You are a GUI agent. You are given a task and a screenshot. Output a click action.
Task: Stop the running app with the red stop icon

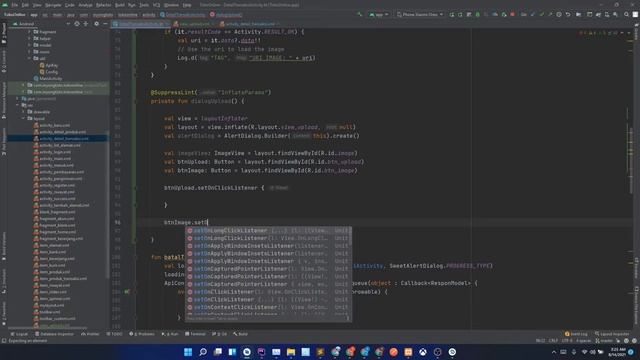click(x=512, y=15)
